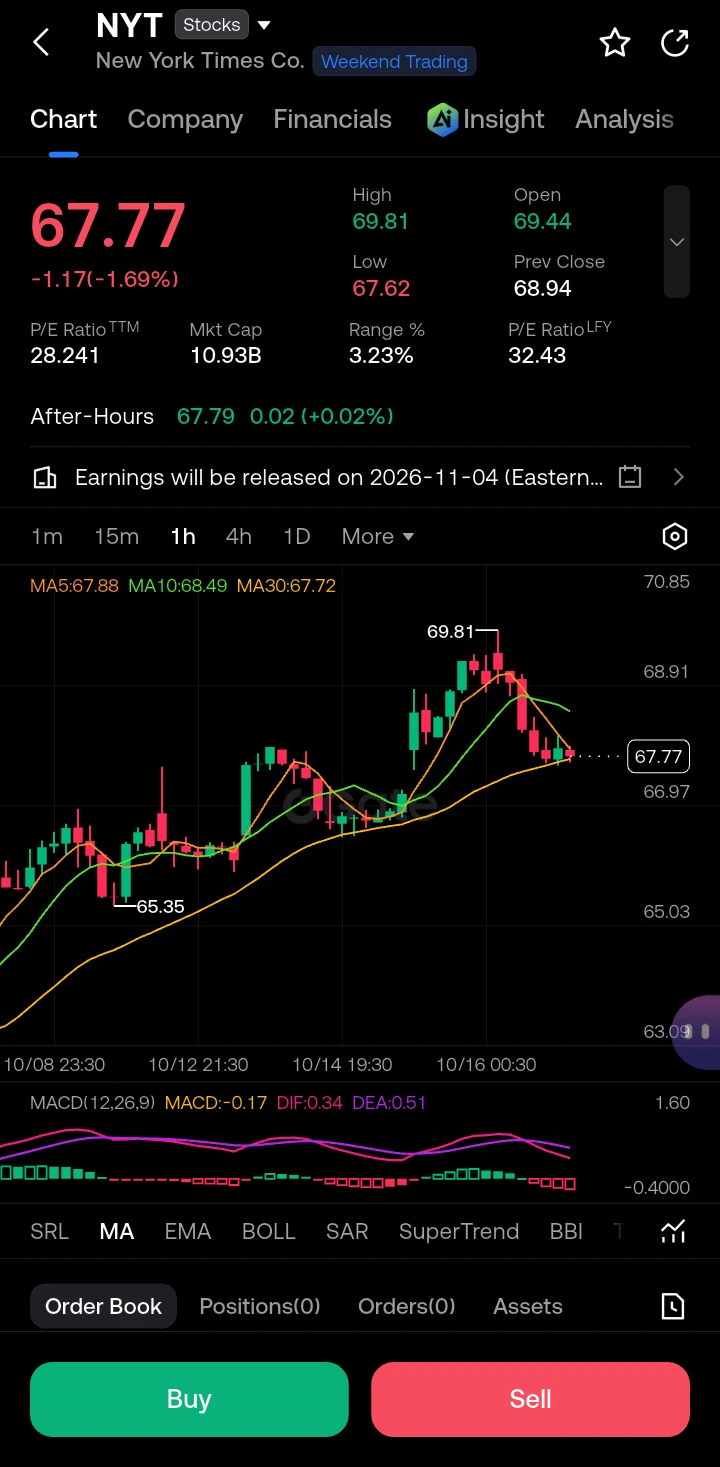Tap the MA10:68.49 legend value
The width and height of the screenshot is (720, 1467).
pyautogui.click(x=178, y=586)
